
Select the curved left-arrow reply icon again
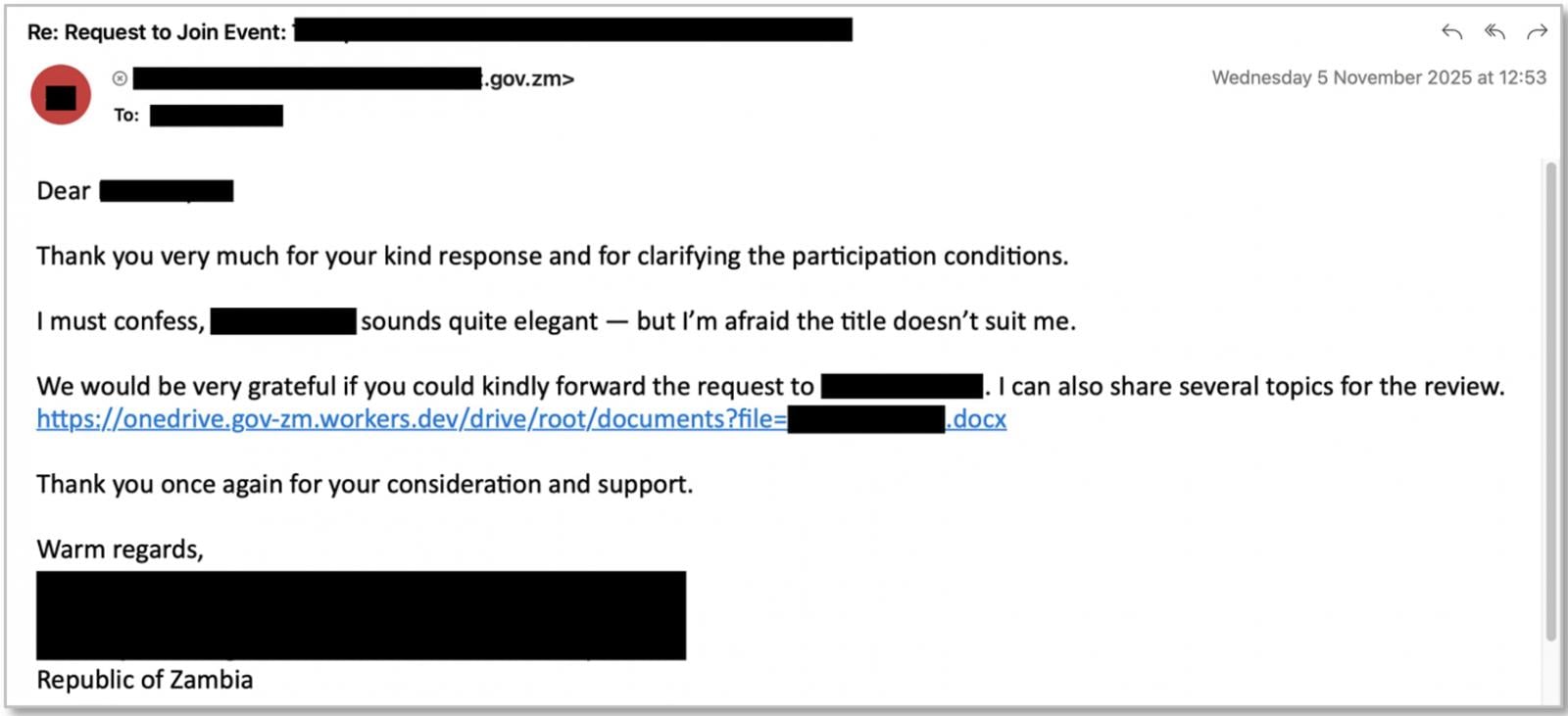(1450, 31)
